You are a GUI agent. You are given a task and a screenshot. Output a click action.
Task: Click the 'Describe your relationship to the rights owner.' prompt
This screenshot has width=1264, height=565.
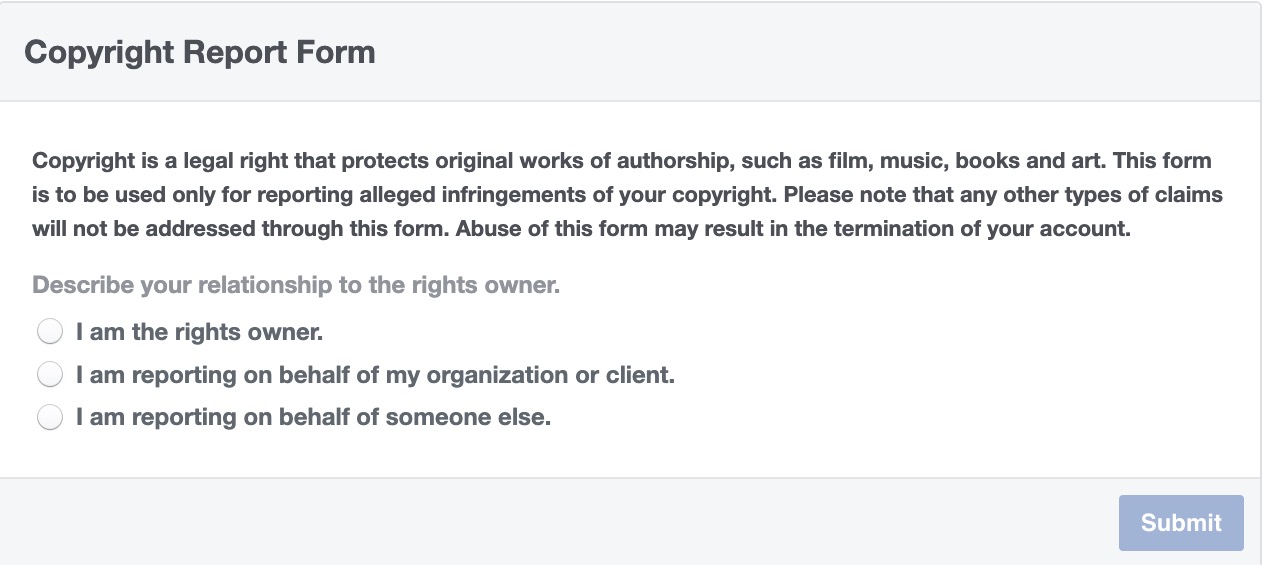(x=296, y=285)
